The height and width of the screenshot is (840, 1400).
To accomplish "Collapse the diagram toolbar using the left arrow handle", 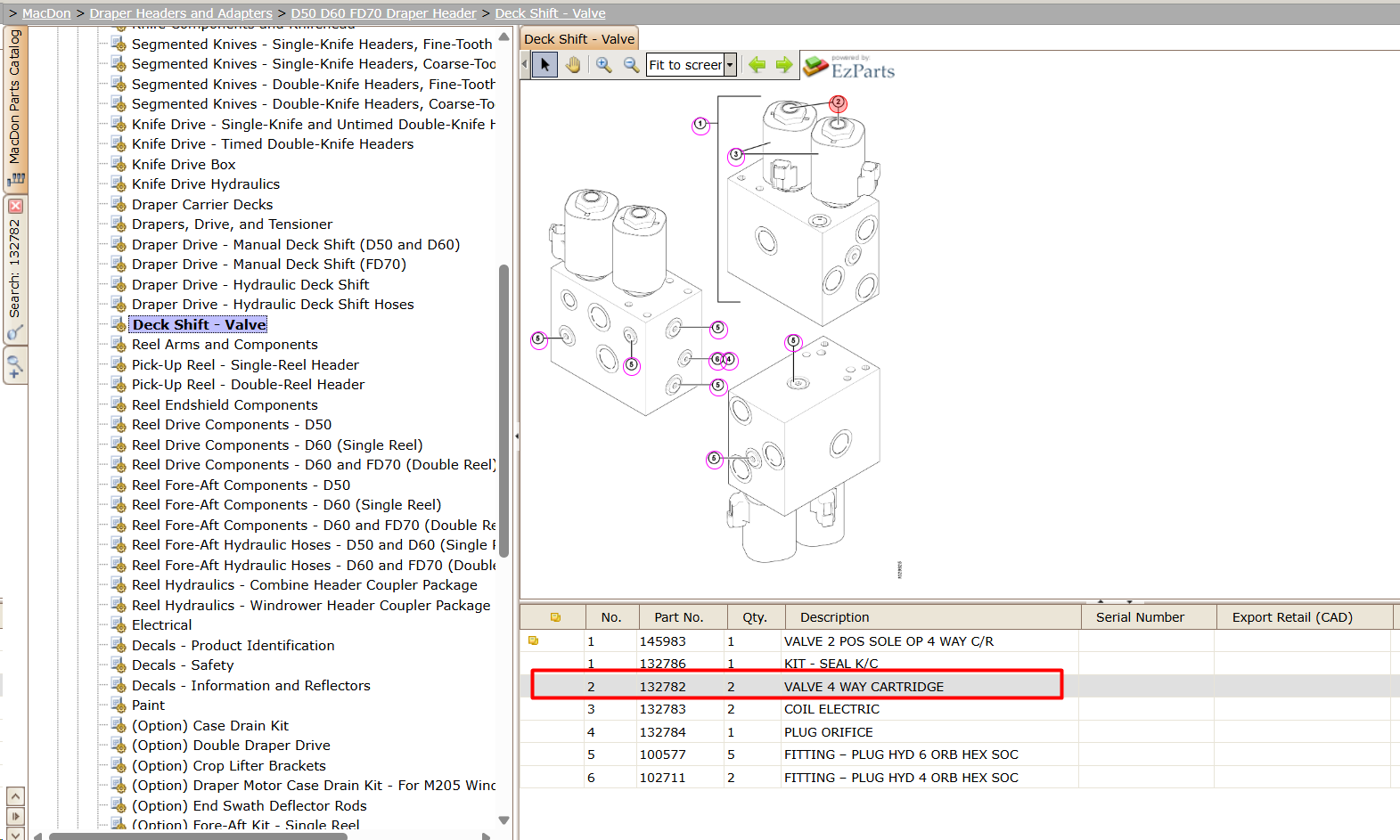I will (x=524, y=64).
